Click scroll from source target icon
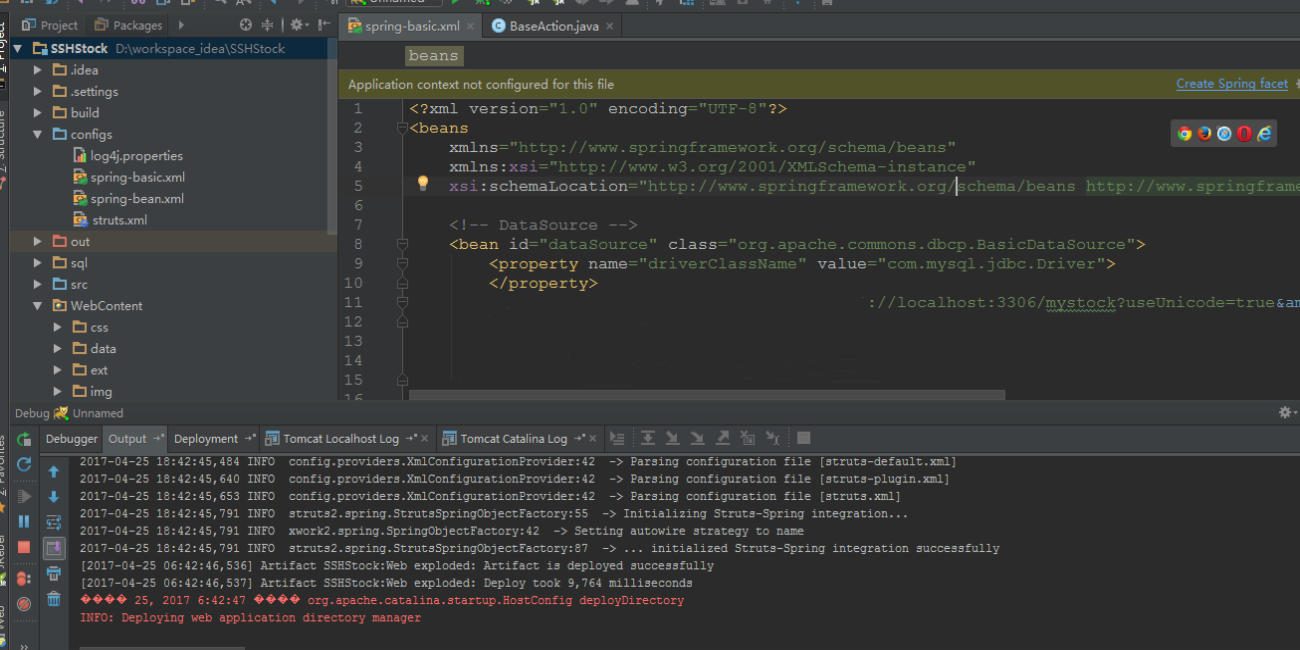Screen dimensions: 1300x650 pyautogui.click(x=246, y=25)
